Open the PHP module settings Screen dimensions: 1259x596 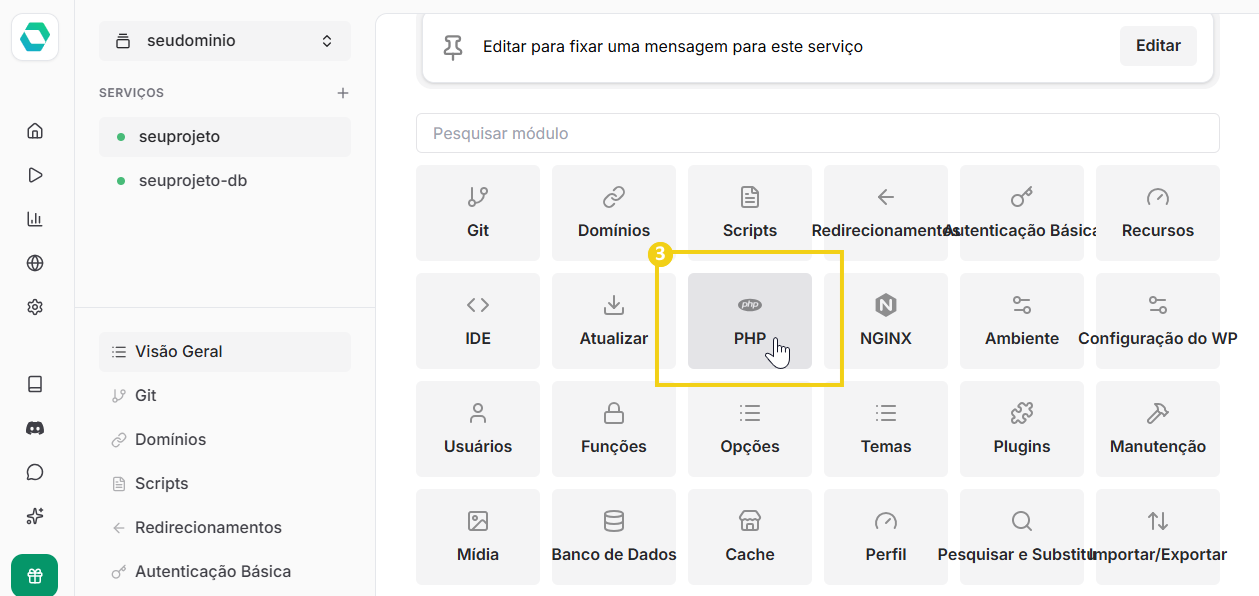click(x=749, y=320)
